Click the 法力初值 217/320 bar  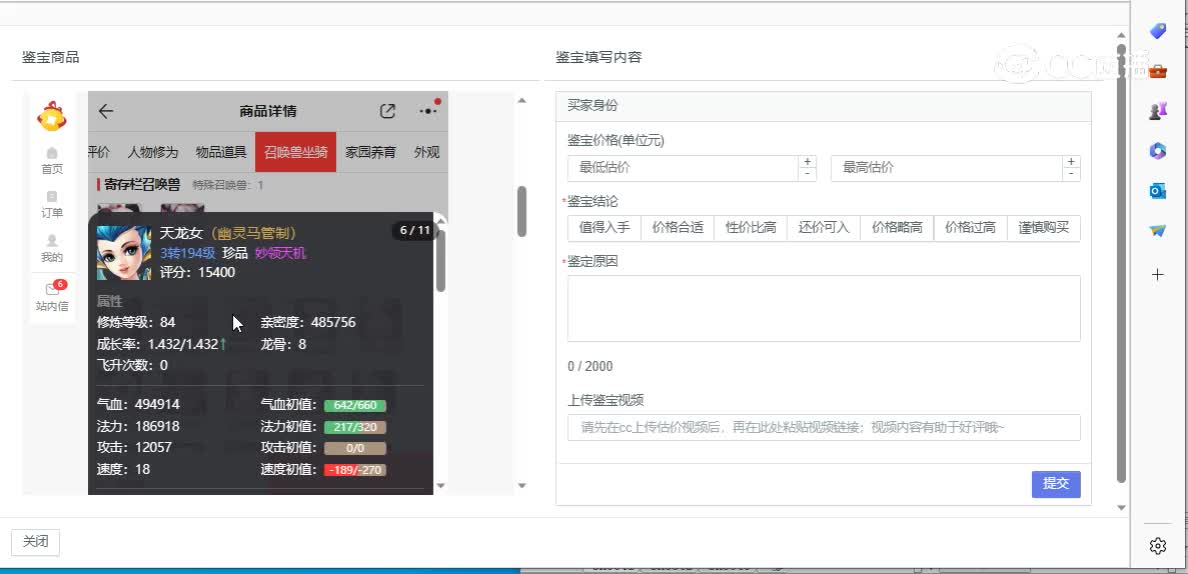(x=355, y=427)
